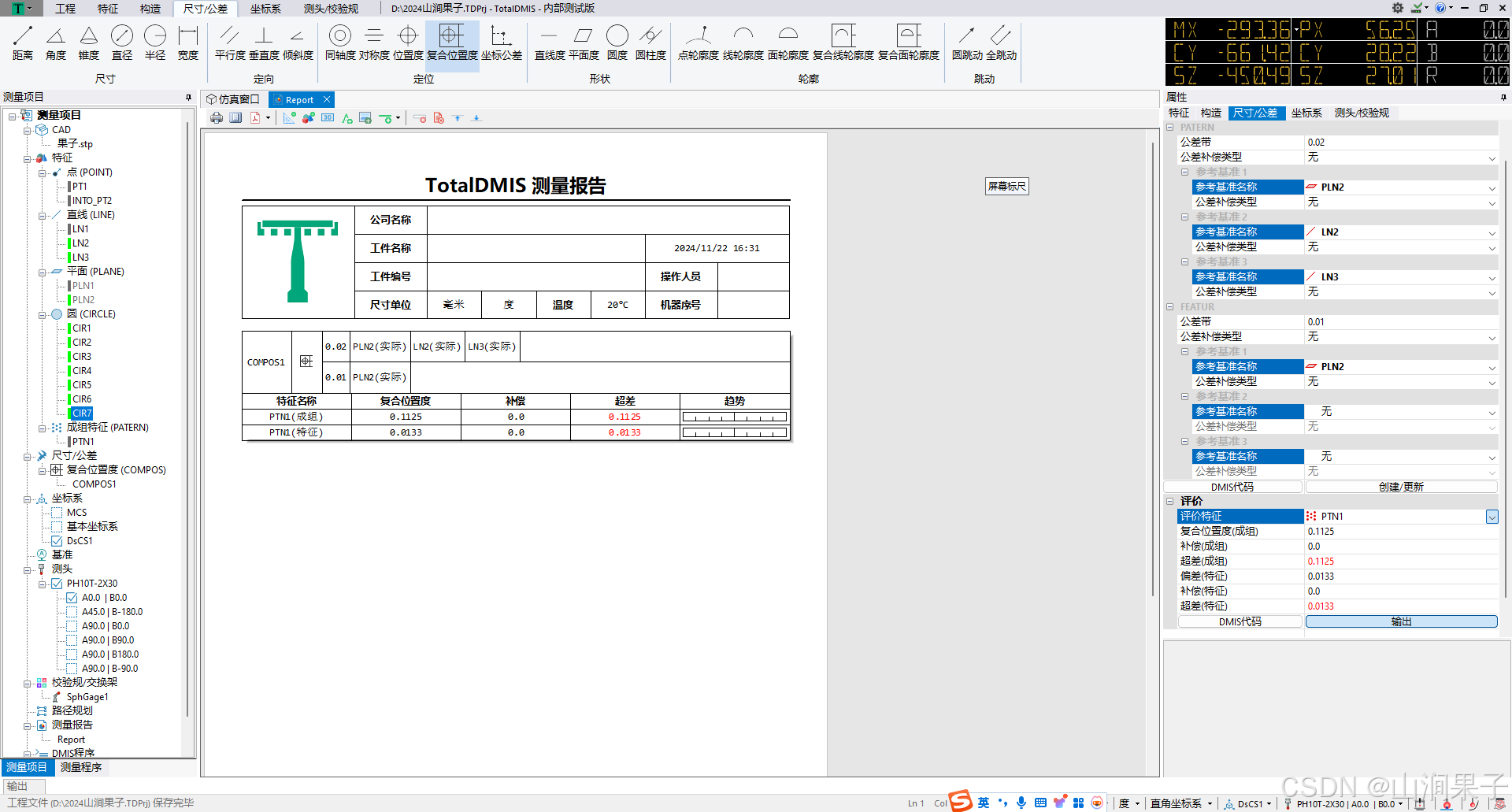Select the 平面度 flatness tool

point(584,43)
